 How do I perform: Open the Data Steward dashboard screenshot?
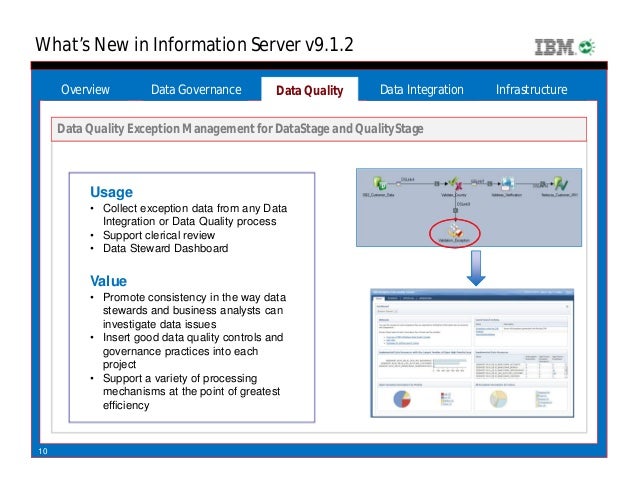click(x=472, y=353)
